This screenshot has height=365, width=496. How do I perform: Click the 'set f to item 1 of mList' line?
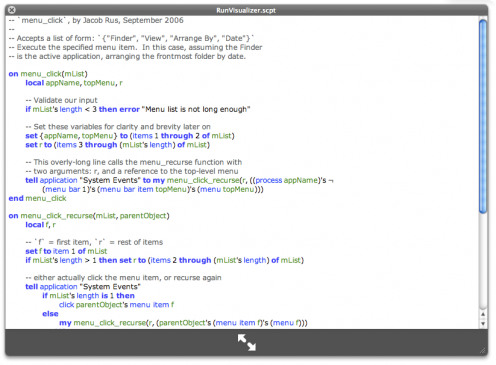point(66,251)
